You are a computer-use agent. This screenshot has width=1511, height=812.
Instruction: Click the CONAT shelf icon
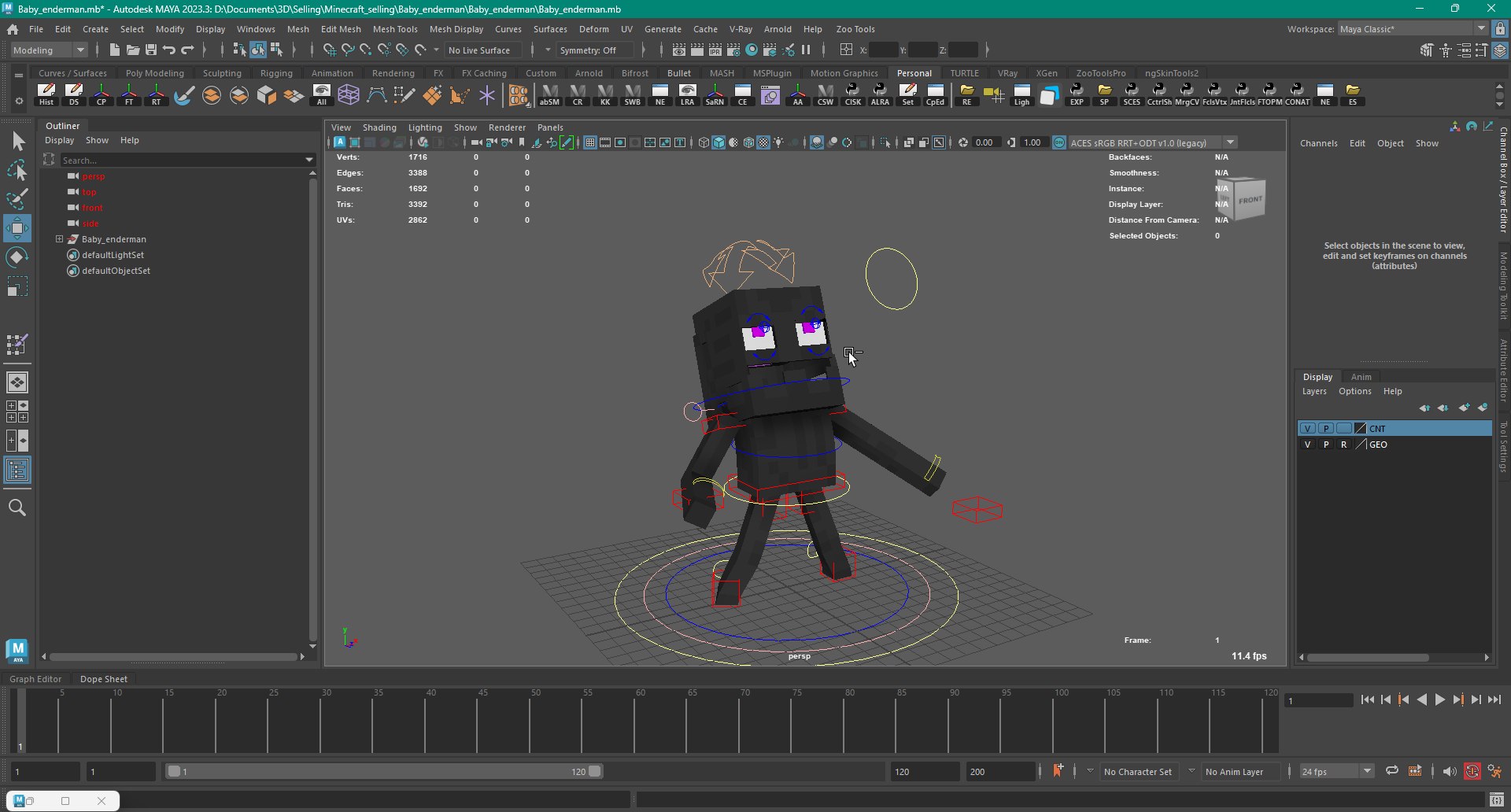pyautogui.click(x=1297, y=94)
